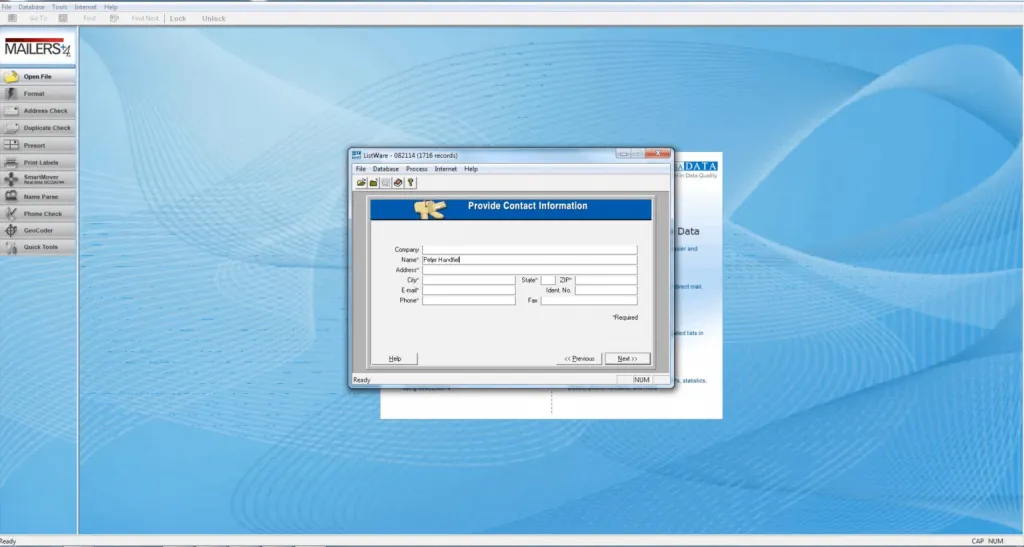
Task: Open the ListWare File menu
Action: tap(360, 169)
